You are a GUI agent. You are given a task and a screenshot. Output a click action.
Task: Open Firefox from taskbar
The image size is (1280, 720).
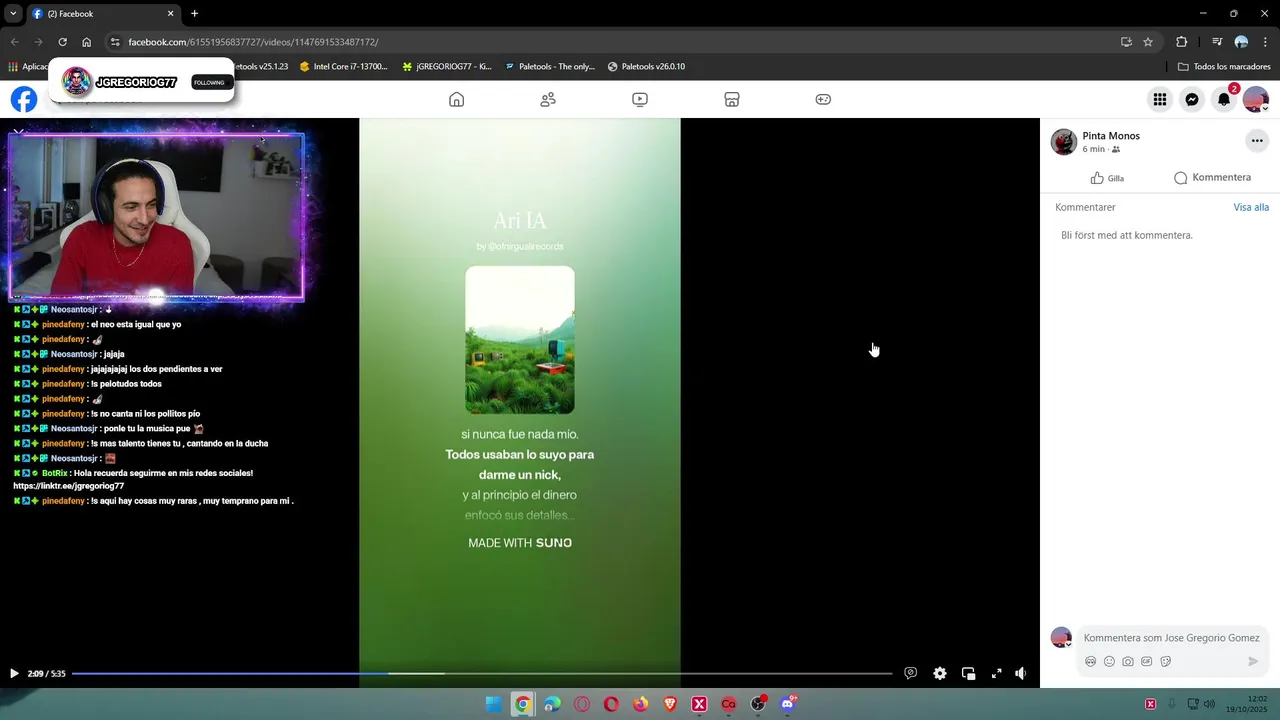640,704
